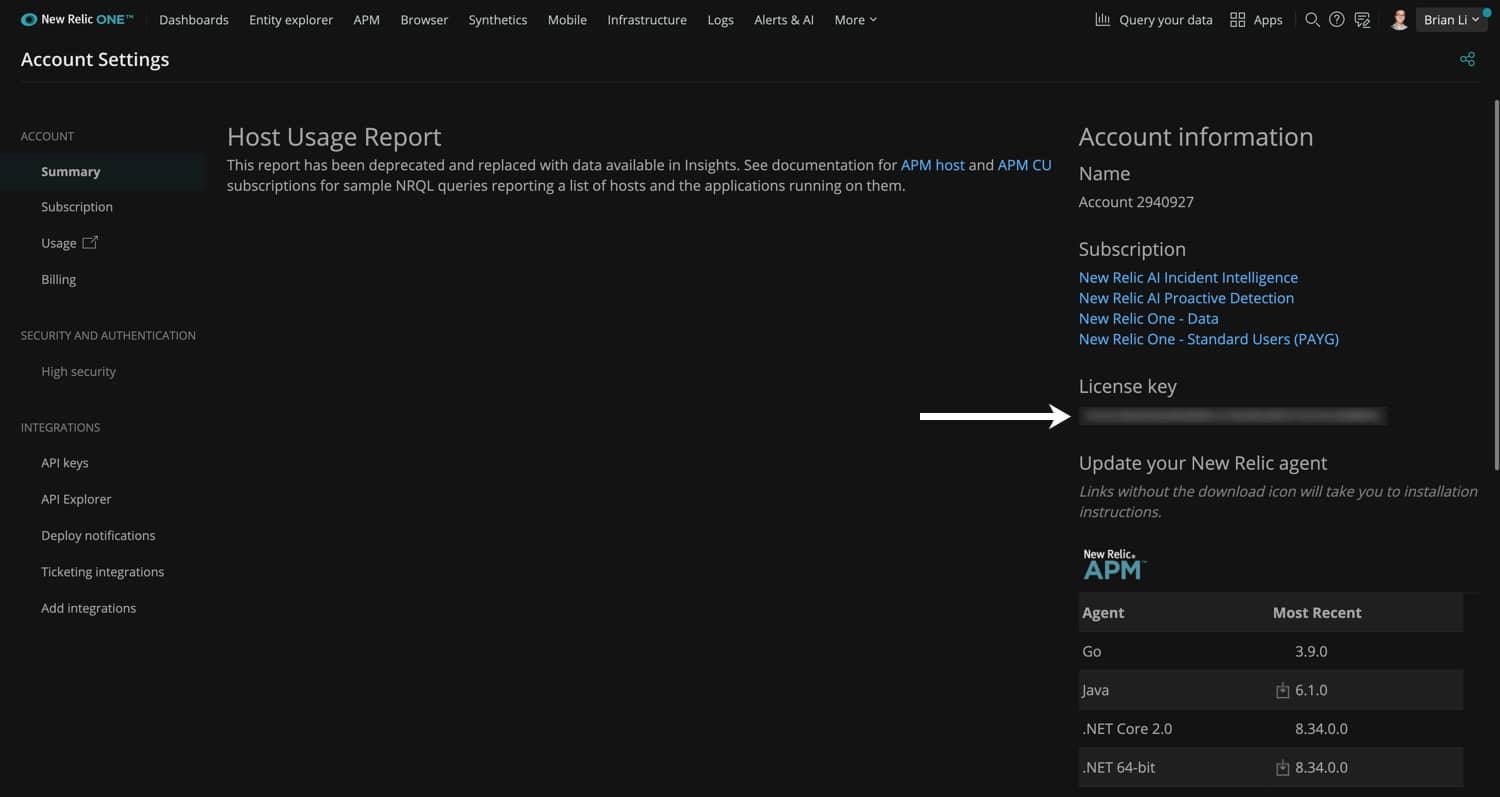Open Entity explorer in top navigation

(x=291, y=19)
